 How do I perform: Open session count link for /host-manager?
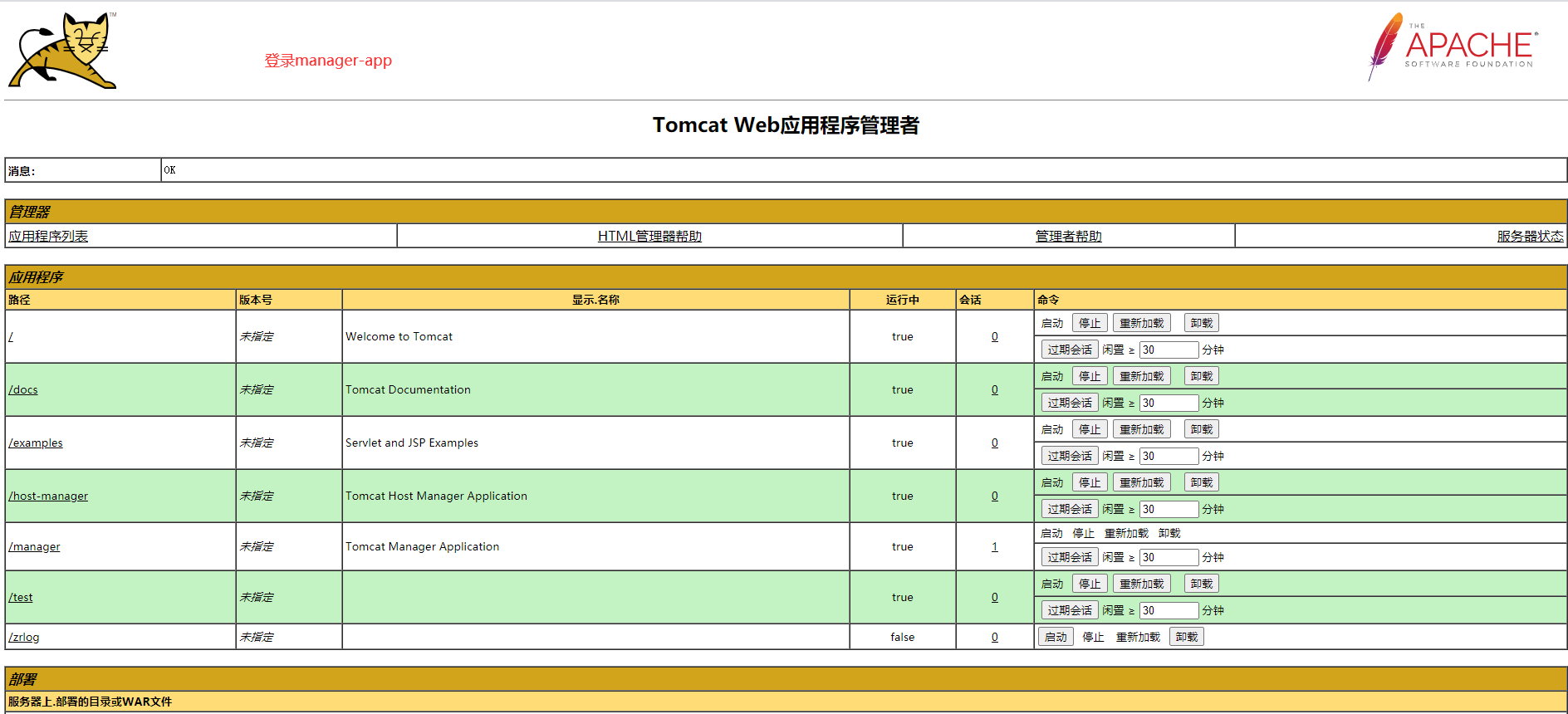994,496
